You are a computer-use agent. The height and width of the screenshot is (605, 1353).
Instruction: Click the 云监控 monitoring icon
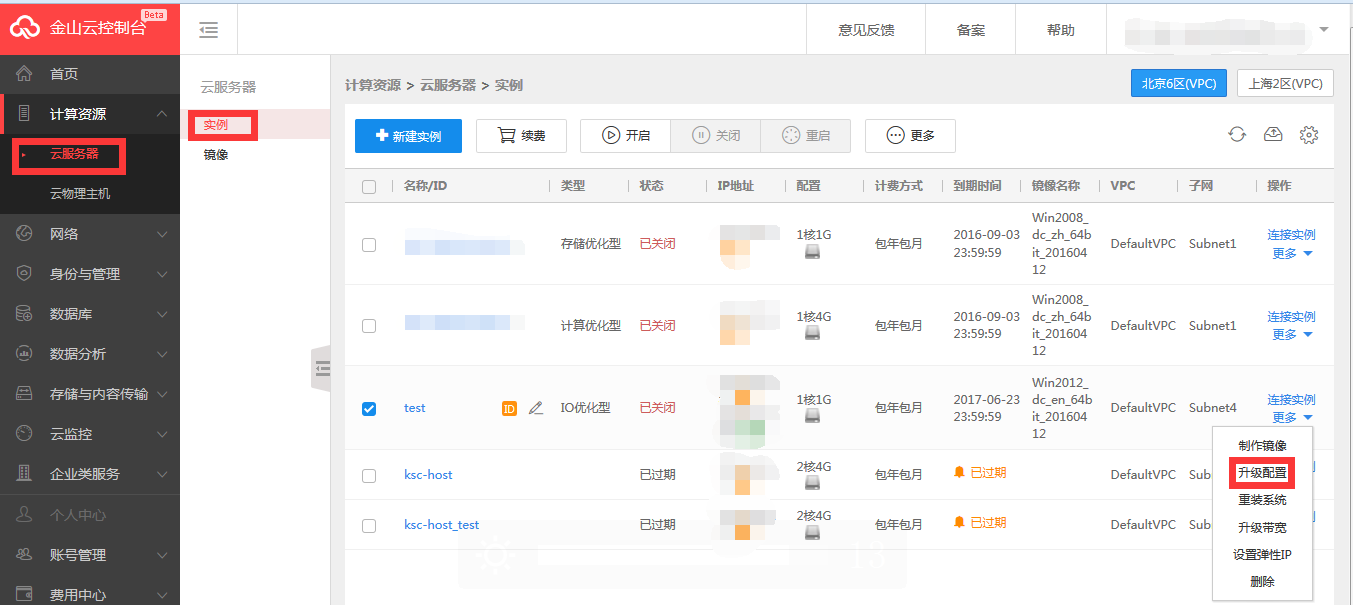(x=25, y=434)
